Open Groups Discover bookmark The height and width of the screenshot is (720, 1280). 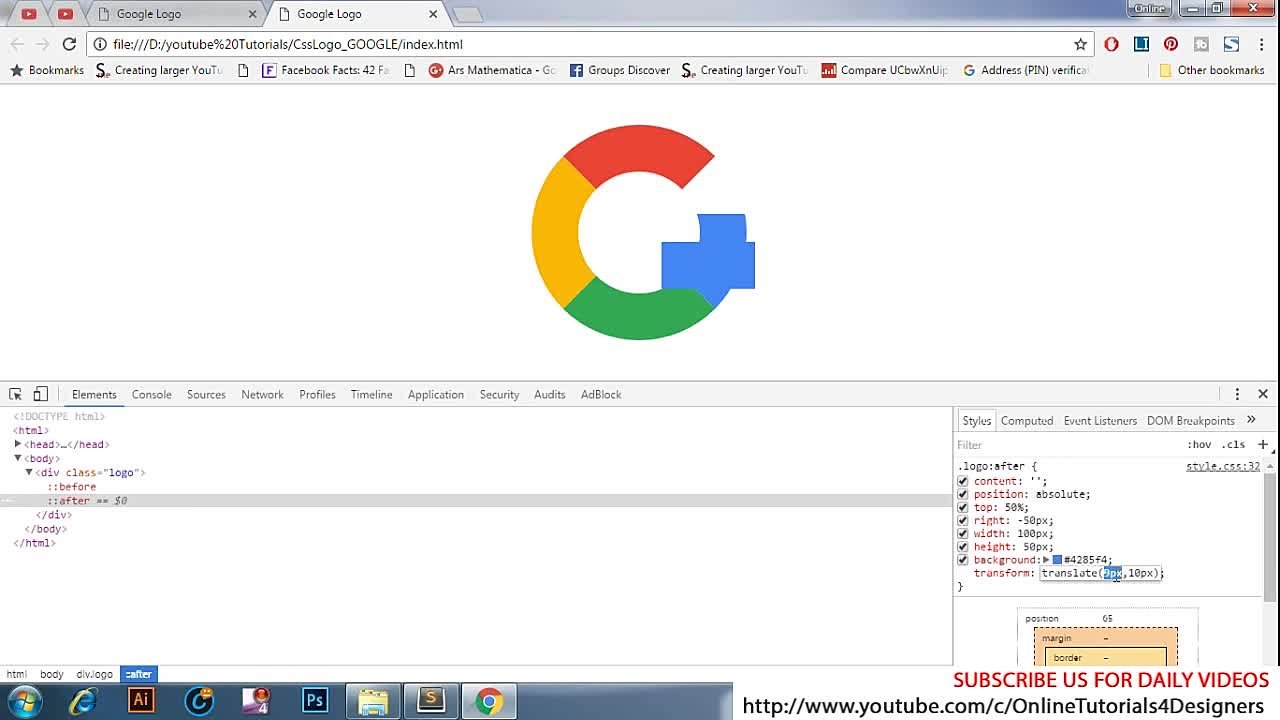[620, 70]
